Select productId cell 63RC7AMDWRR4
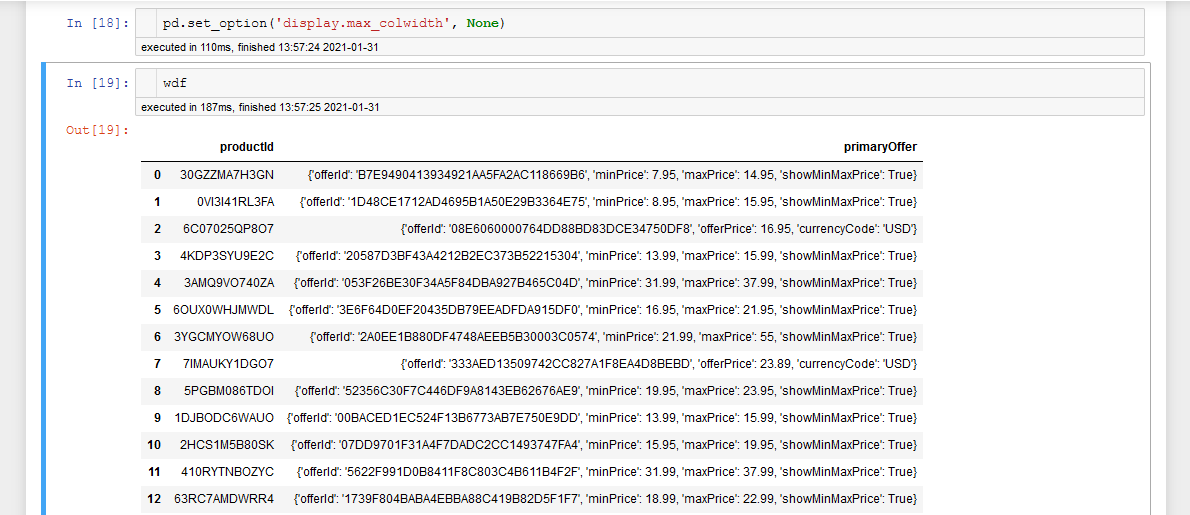The width and height of the screenshot is (1190, 515). pos(224,498)
